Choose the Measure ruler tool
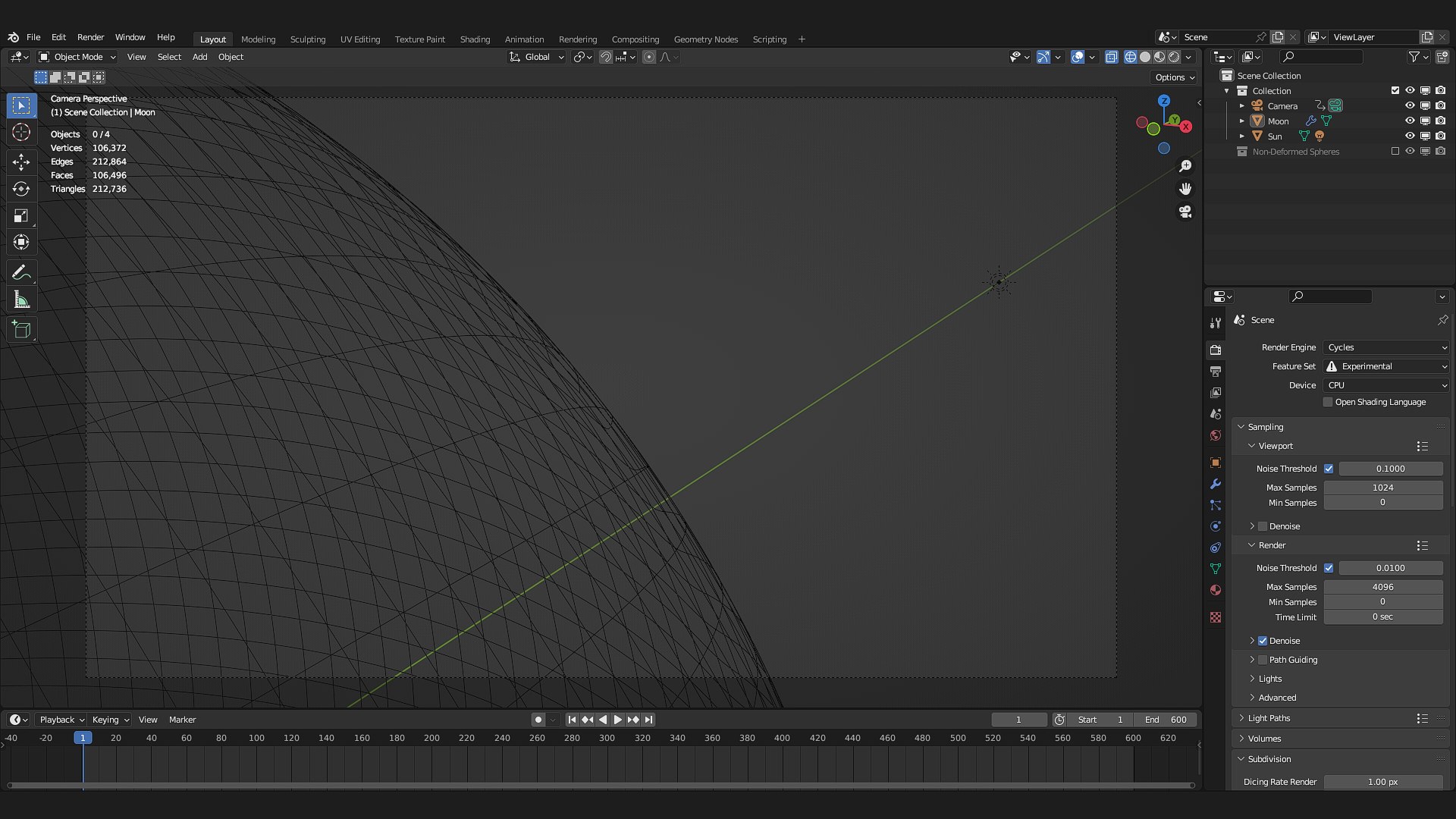Image resolution: width=1456 pixels, height=819 pixels. 21,300
